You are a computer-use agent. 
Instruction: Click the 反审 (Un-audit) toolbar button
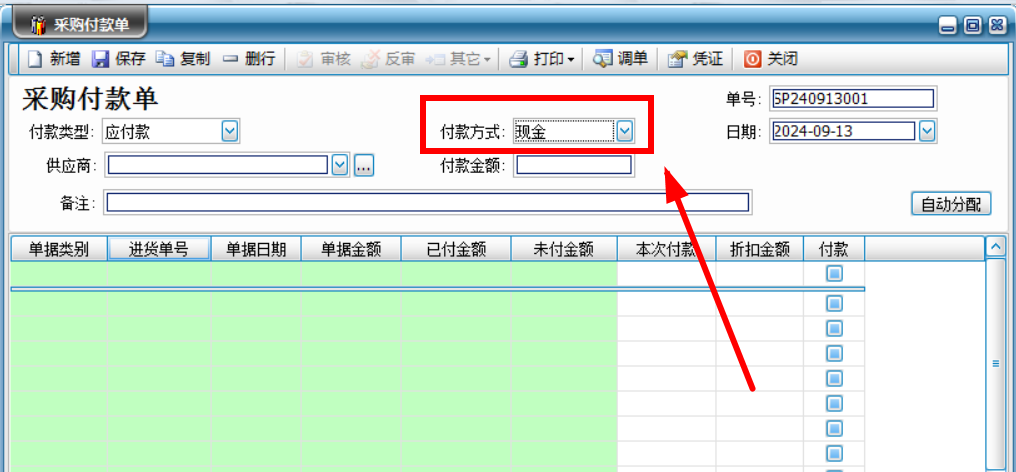(x=388, y=59)
